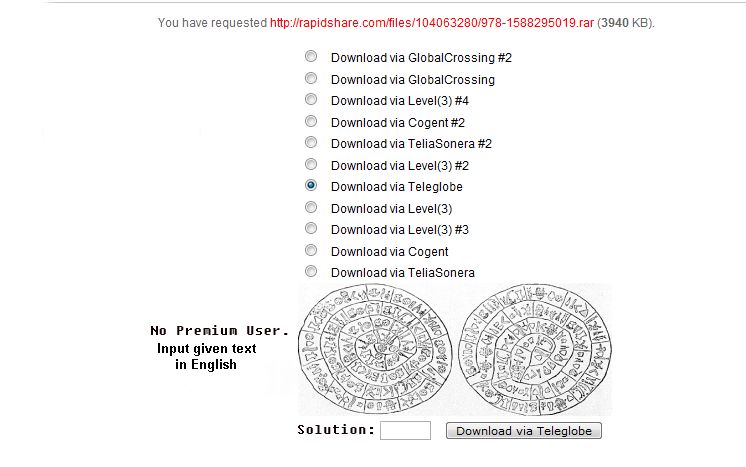Image resolution: width=746 pixels, height=467 pixels.
Task: Select the checked Download via Teleglobe radio
Action: pos(311,185)
